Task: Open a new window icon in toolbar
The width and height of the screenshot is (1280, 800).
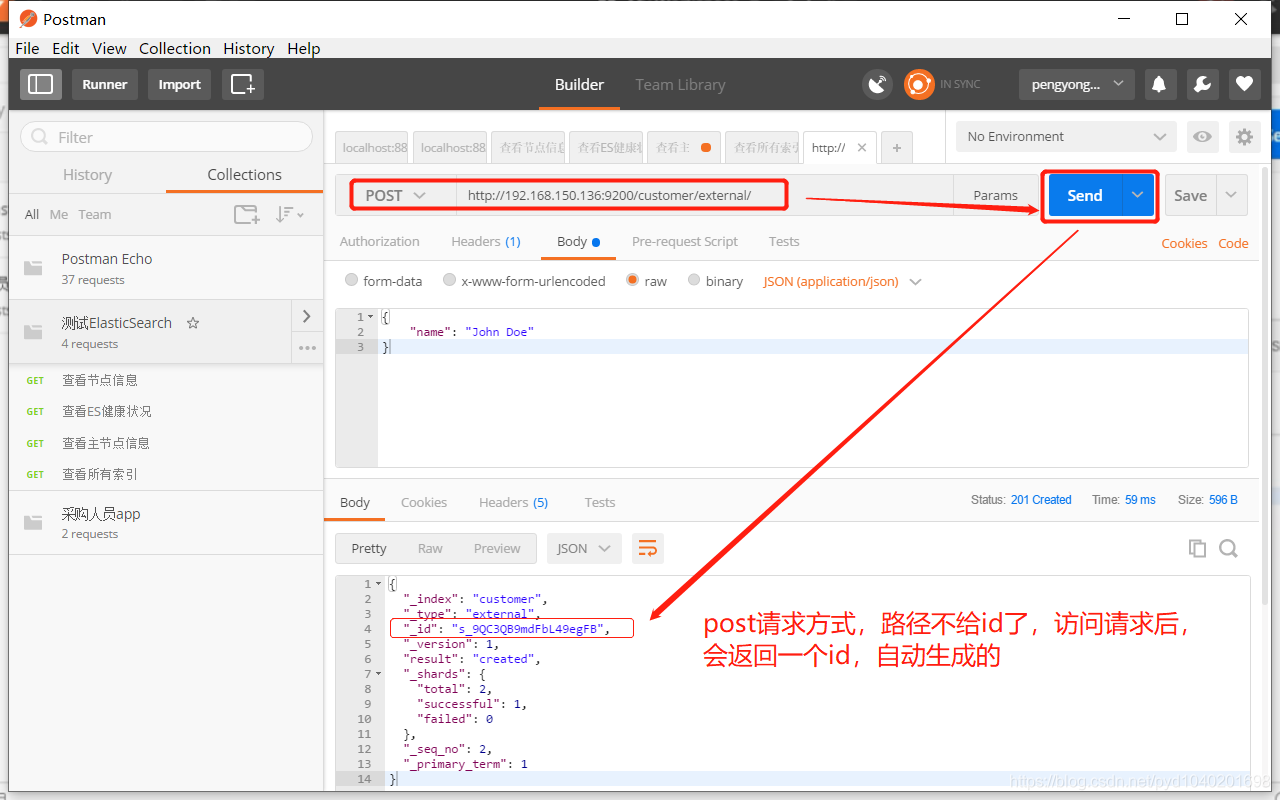Action: click(243, 84)
